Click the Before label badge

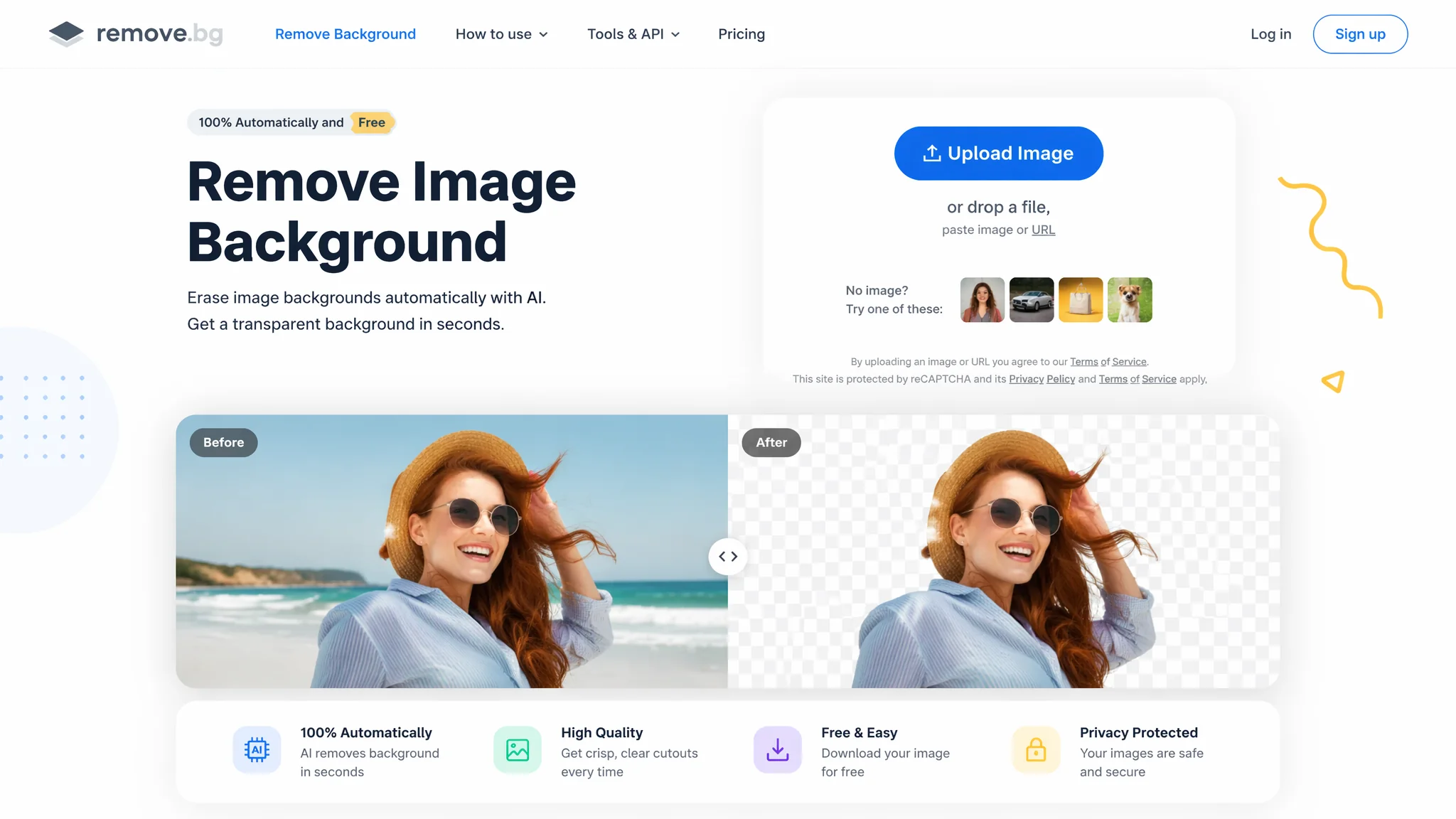223,442
